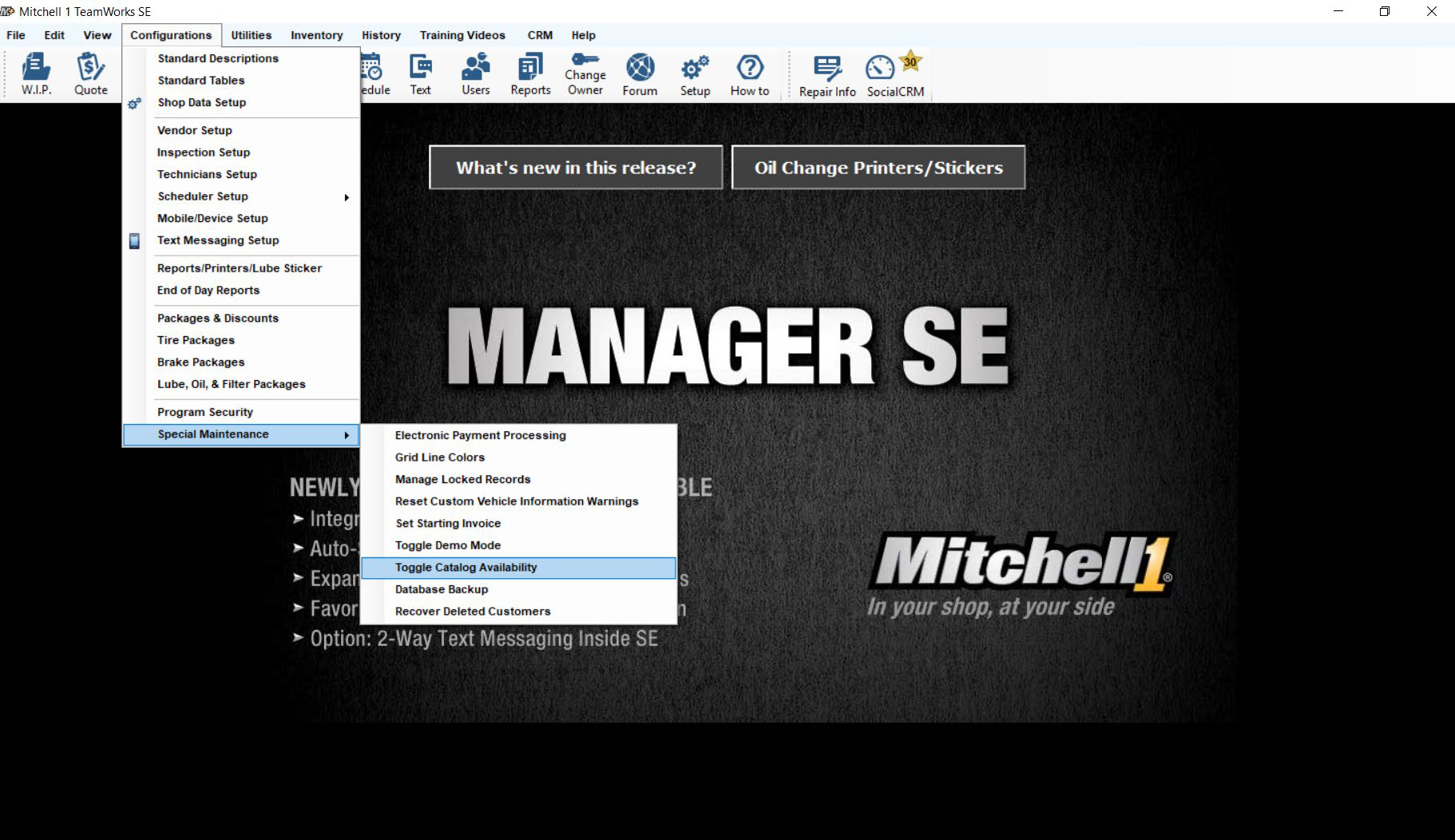Viewport: 1455px width, 840px height.
Task: Open the How to help icon
Action: (749, 73)
